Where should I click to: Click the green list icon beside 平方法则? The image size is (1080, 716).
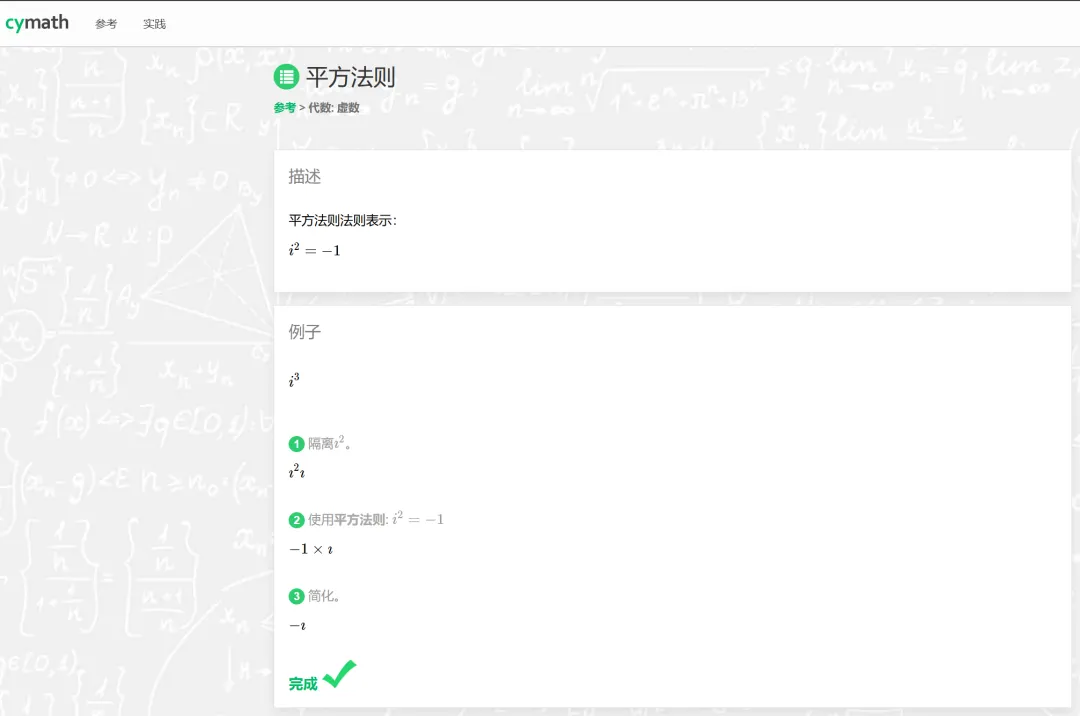tap(286, 77)
